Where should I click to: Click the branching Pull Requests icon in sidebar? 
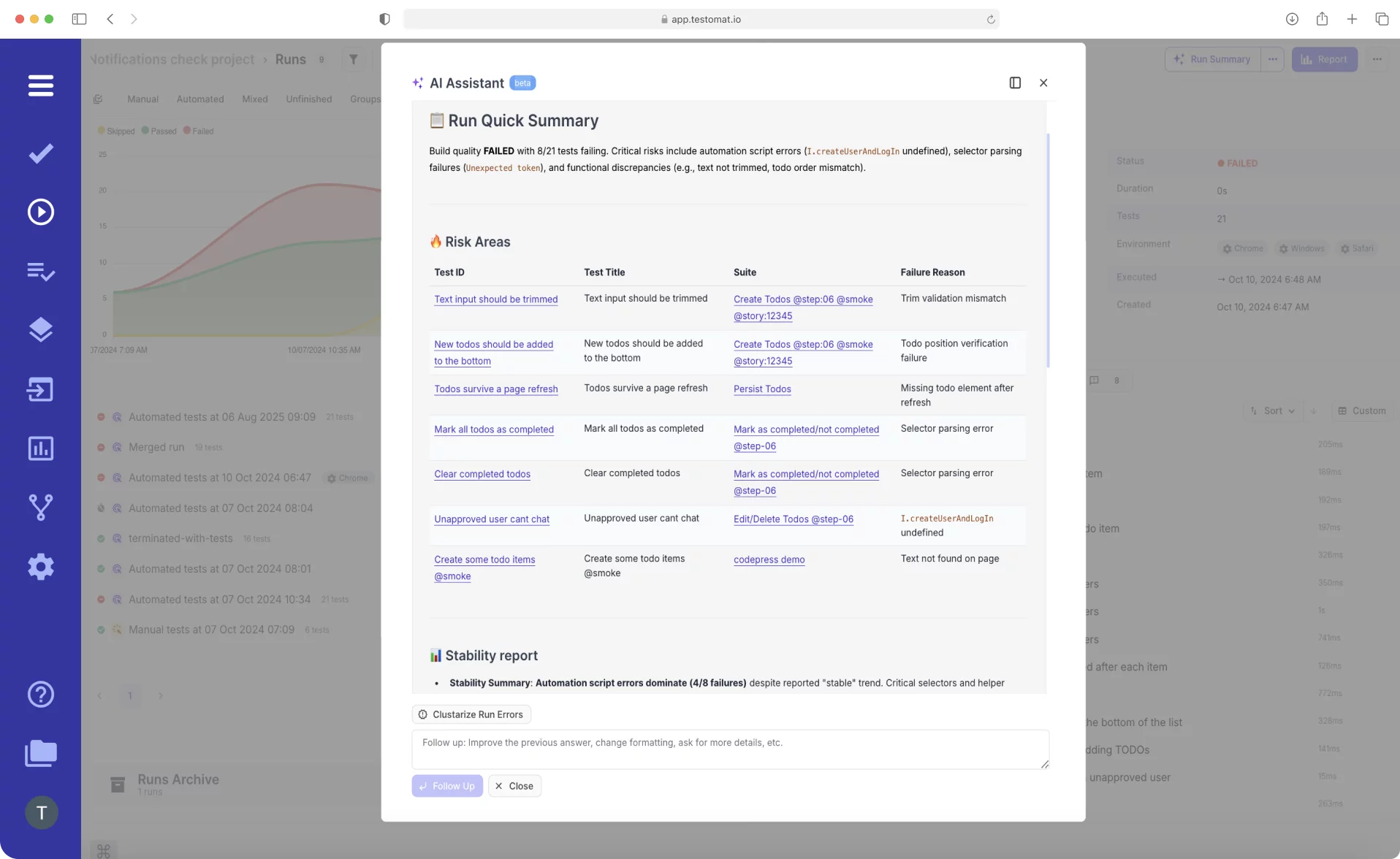(x=41, y=507)
